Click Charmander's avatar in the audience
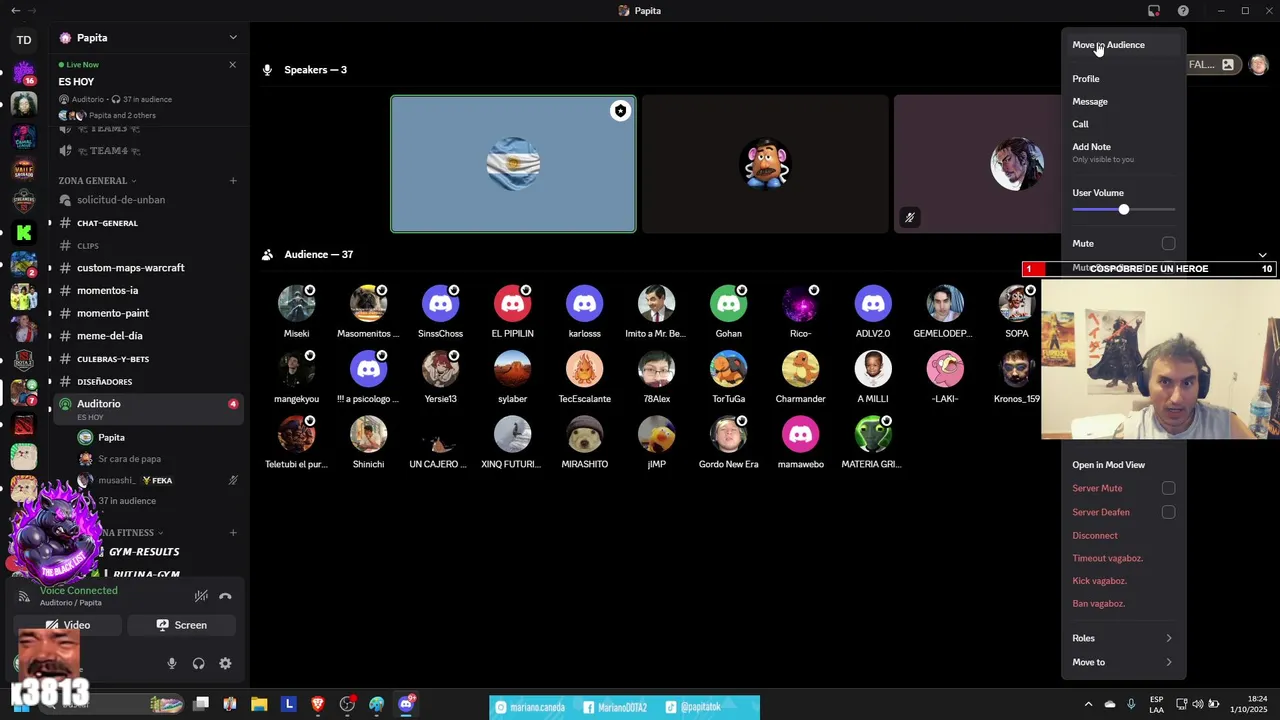 point(800,369)
